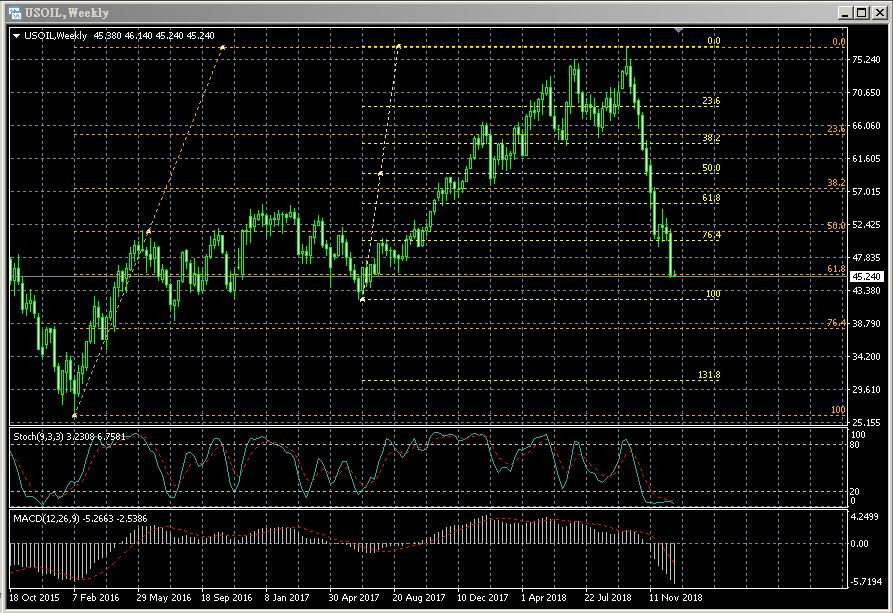Click the chart window icon in title bar

(14, 12)
